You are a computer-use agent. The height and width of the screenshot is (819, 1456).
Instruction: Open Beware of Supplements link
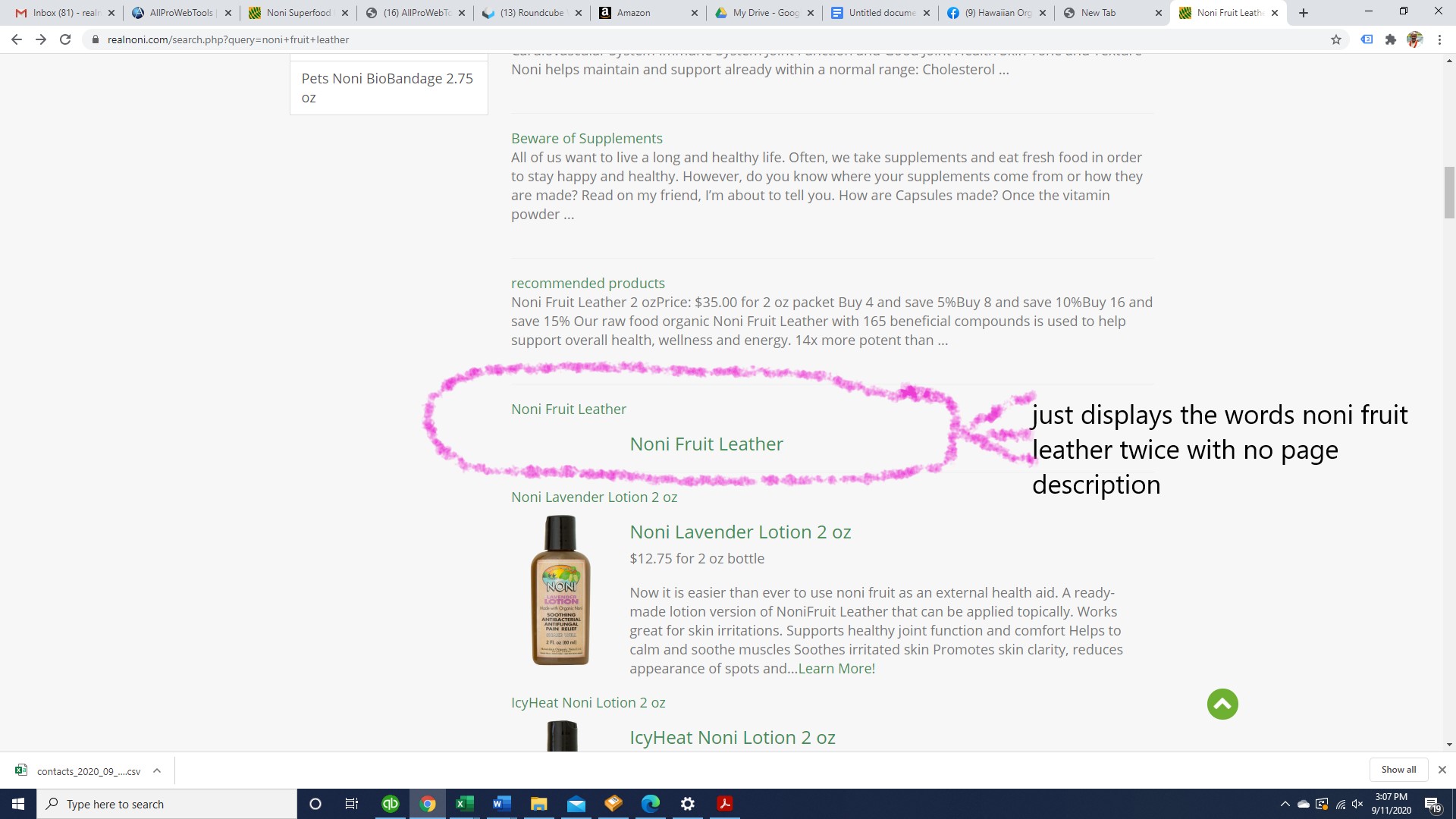click(x=587, y=138)
